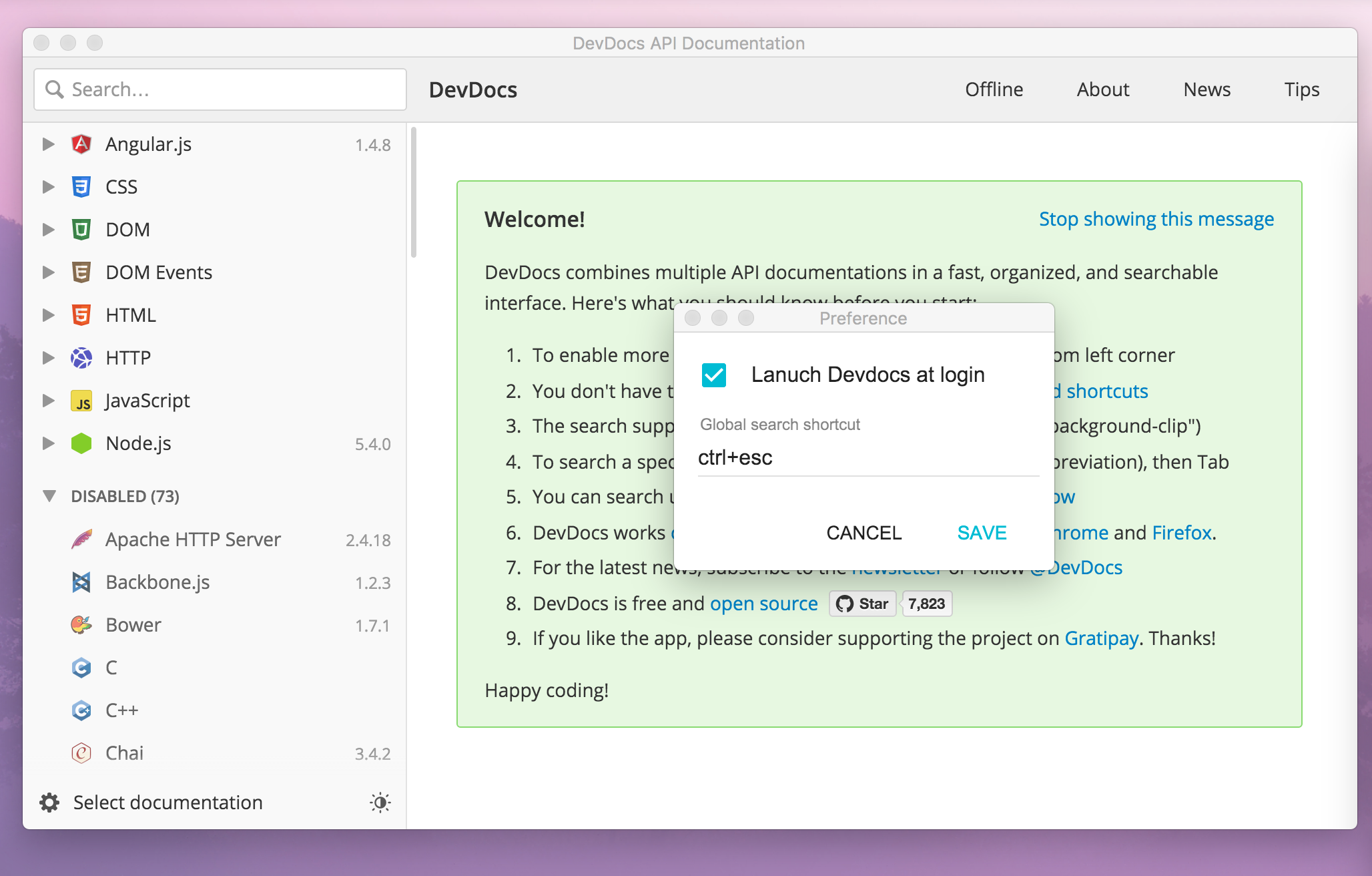Click the Backbone.js icon in sidebar

81,582
